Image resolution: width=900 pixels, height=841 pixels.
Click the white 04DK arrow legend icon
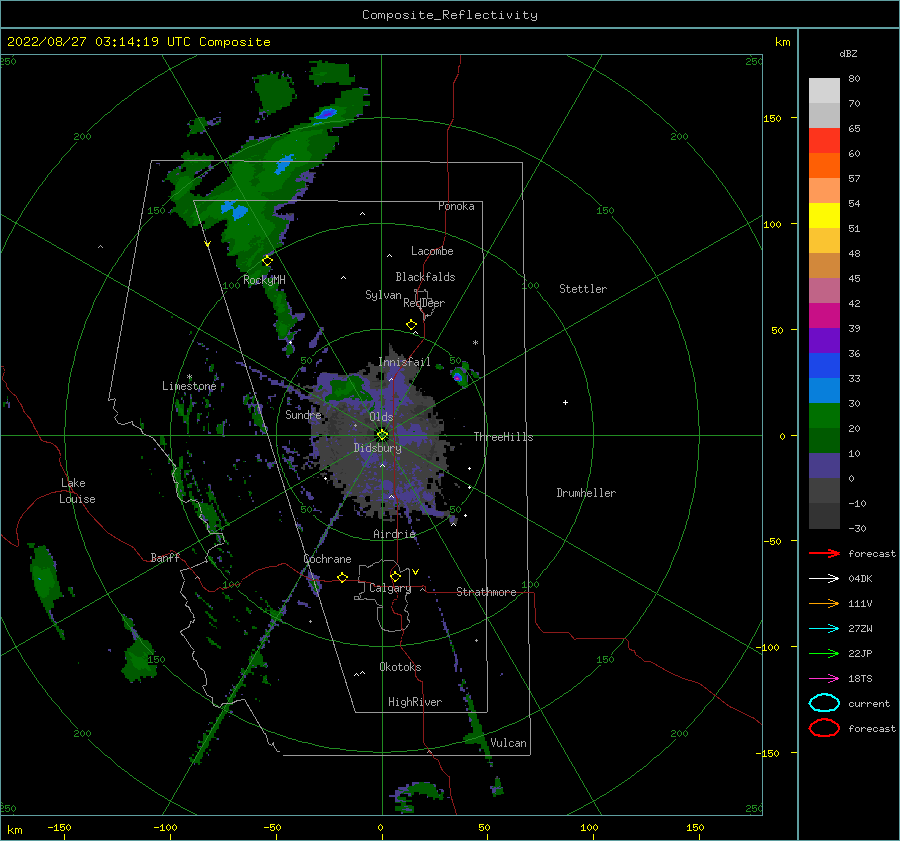pyautogui.click(x=824, y=578)
